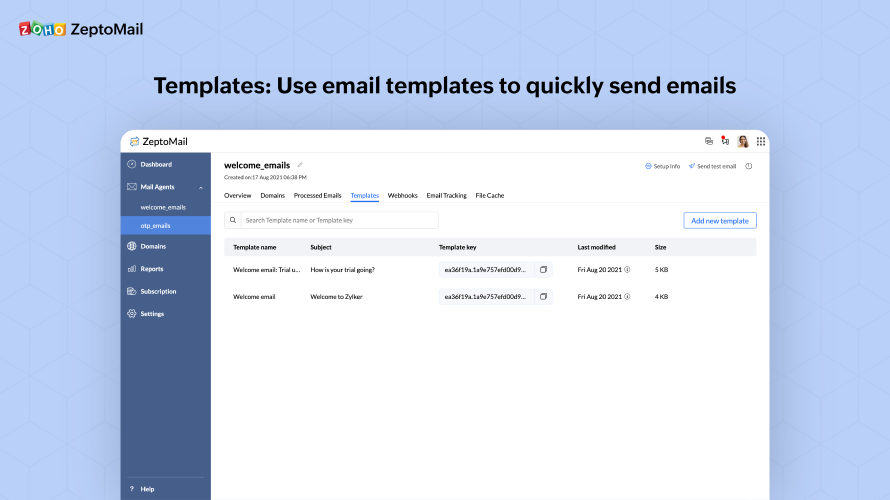Switch to the Webhooks tab
The width and height of the screenshot is (890, 500).
(402, 195)
